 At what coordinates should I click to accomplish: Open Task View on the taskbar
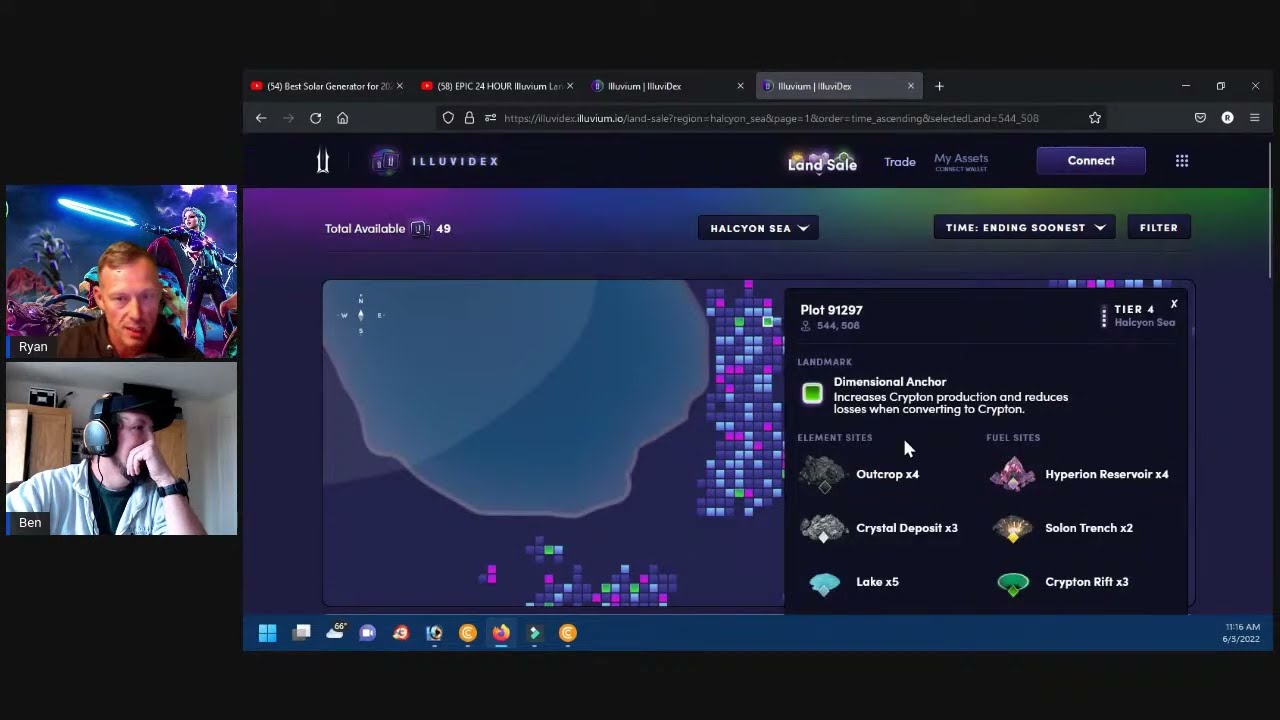coord(301,633)
